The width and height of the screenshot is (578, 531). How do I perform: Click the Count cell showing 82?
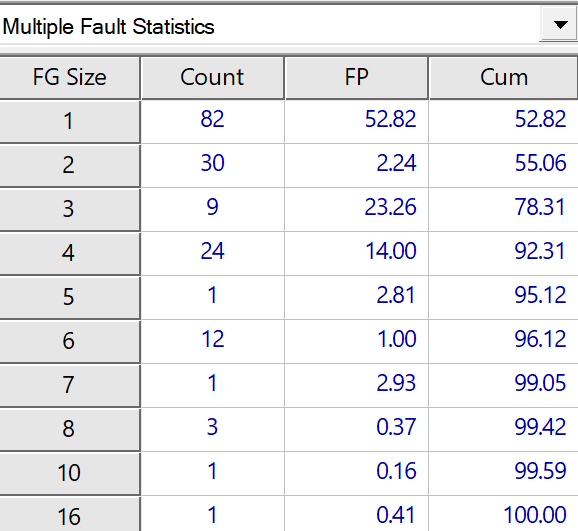[x=213, y=121]
